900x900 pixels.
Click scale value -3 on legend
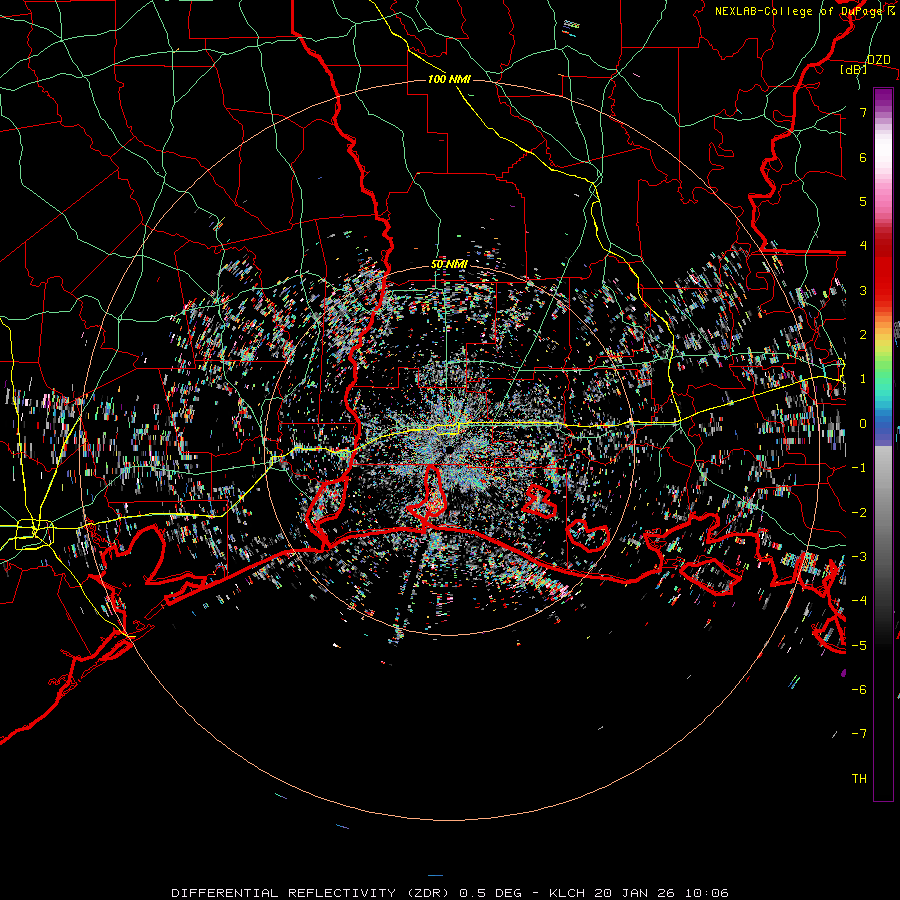(859, 557)
